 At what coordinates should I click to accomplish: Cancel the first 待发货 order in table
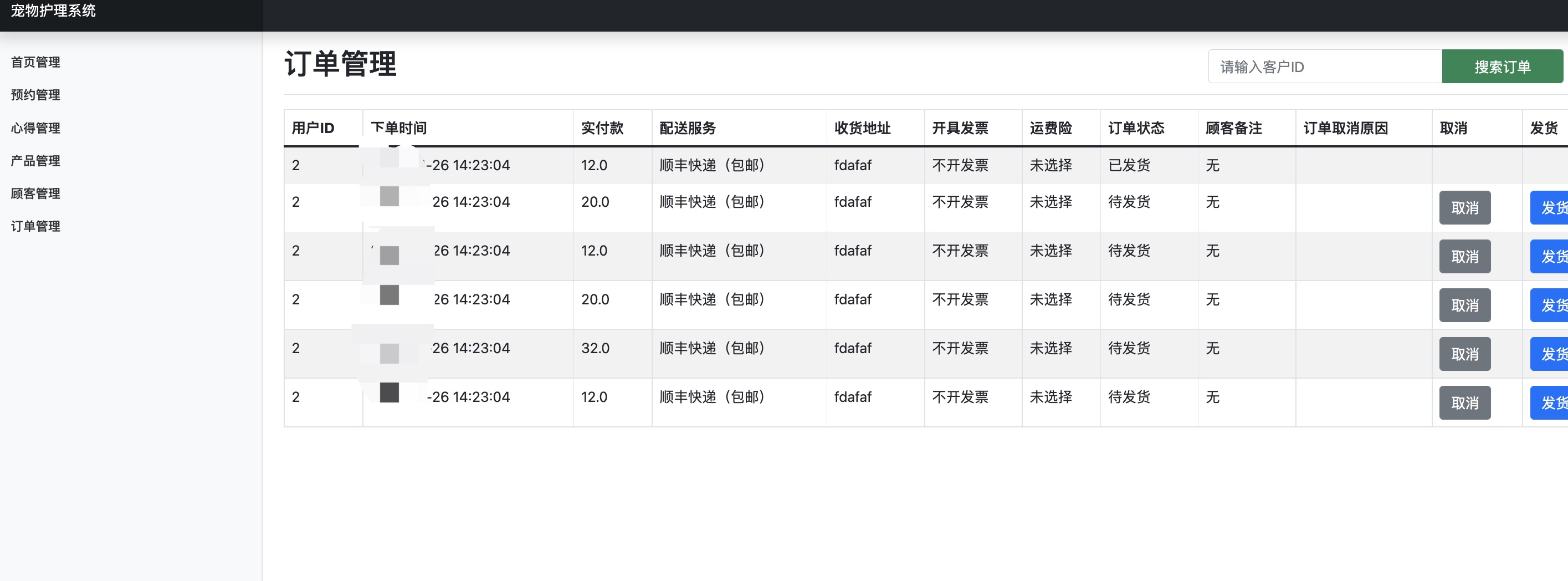coord(1464,208)
